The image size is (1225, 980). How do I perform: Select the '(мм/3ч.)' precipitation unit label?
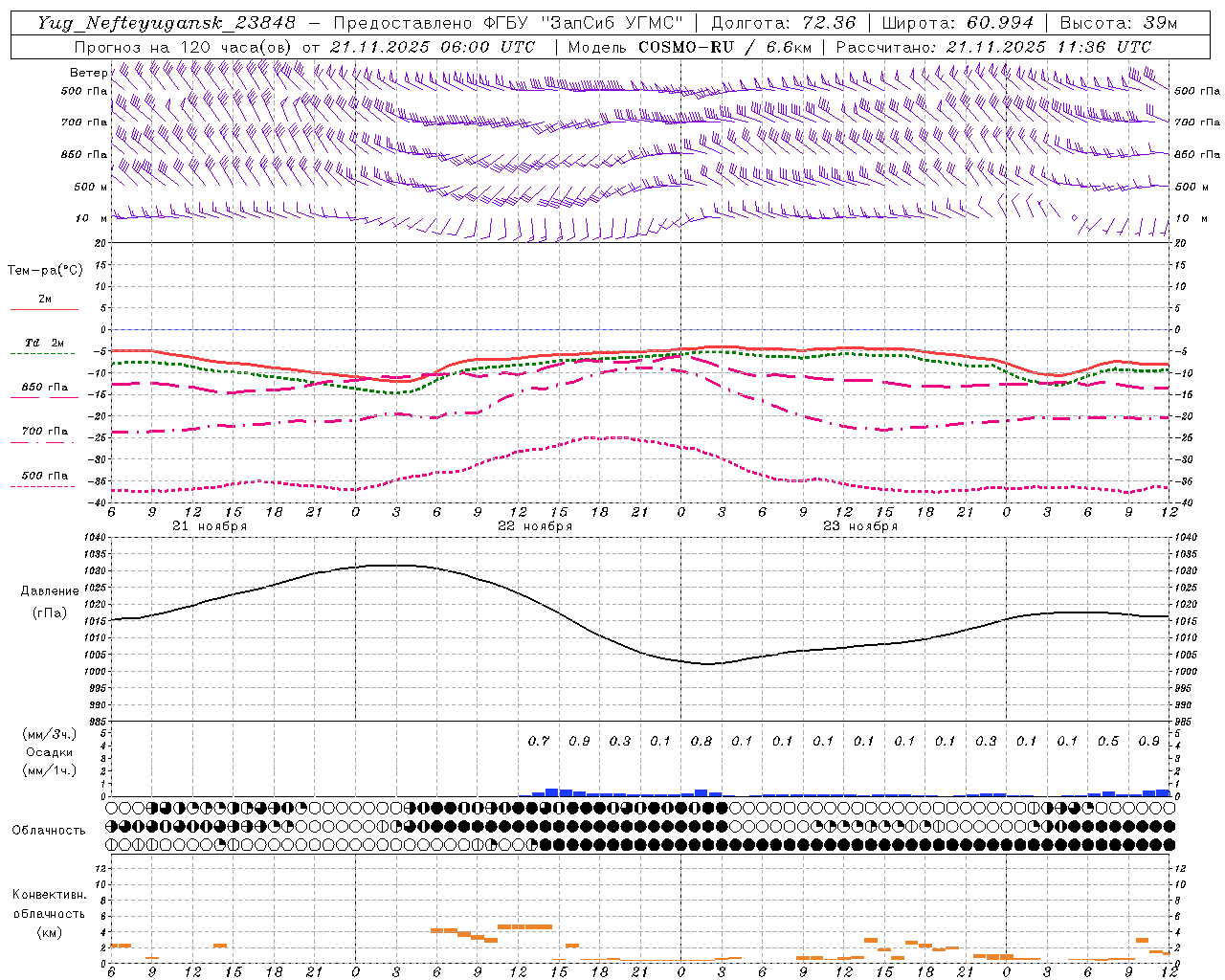tap(50, 734)
